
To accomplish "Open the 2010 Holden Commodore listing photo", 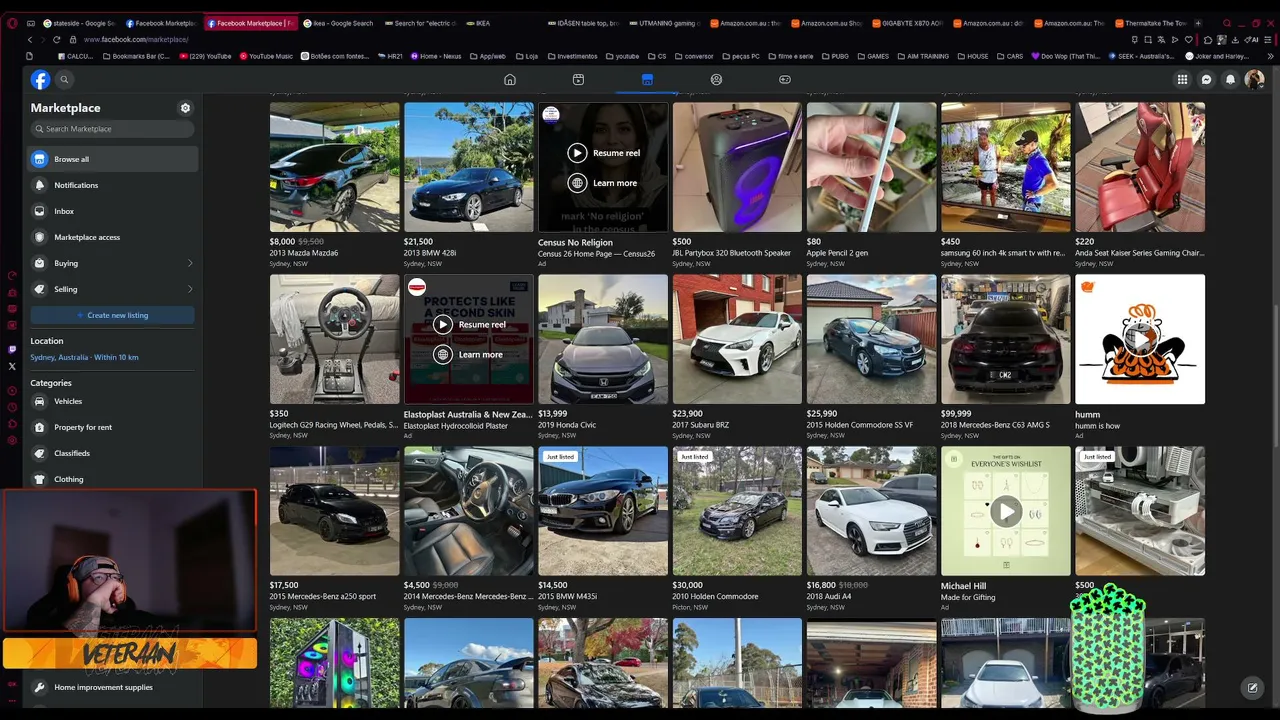I will [x=737, y=511].
